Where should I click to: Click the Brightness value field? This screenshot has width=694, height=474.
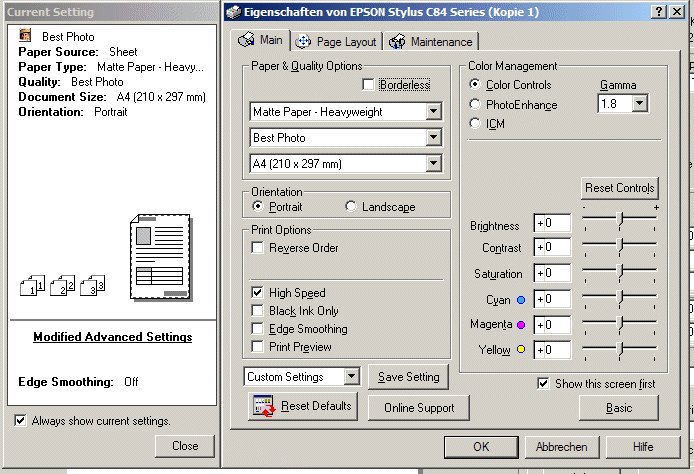tap(552, 223)
